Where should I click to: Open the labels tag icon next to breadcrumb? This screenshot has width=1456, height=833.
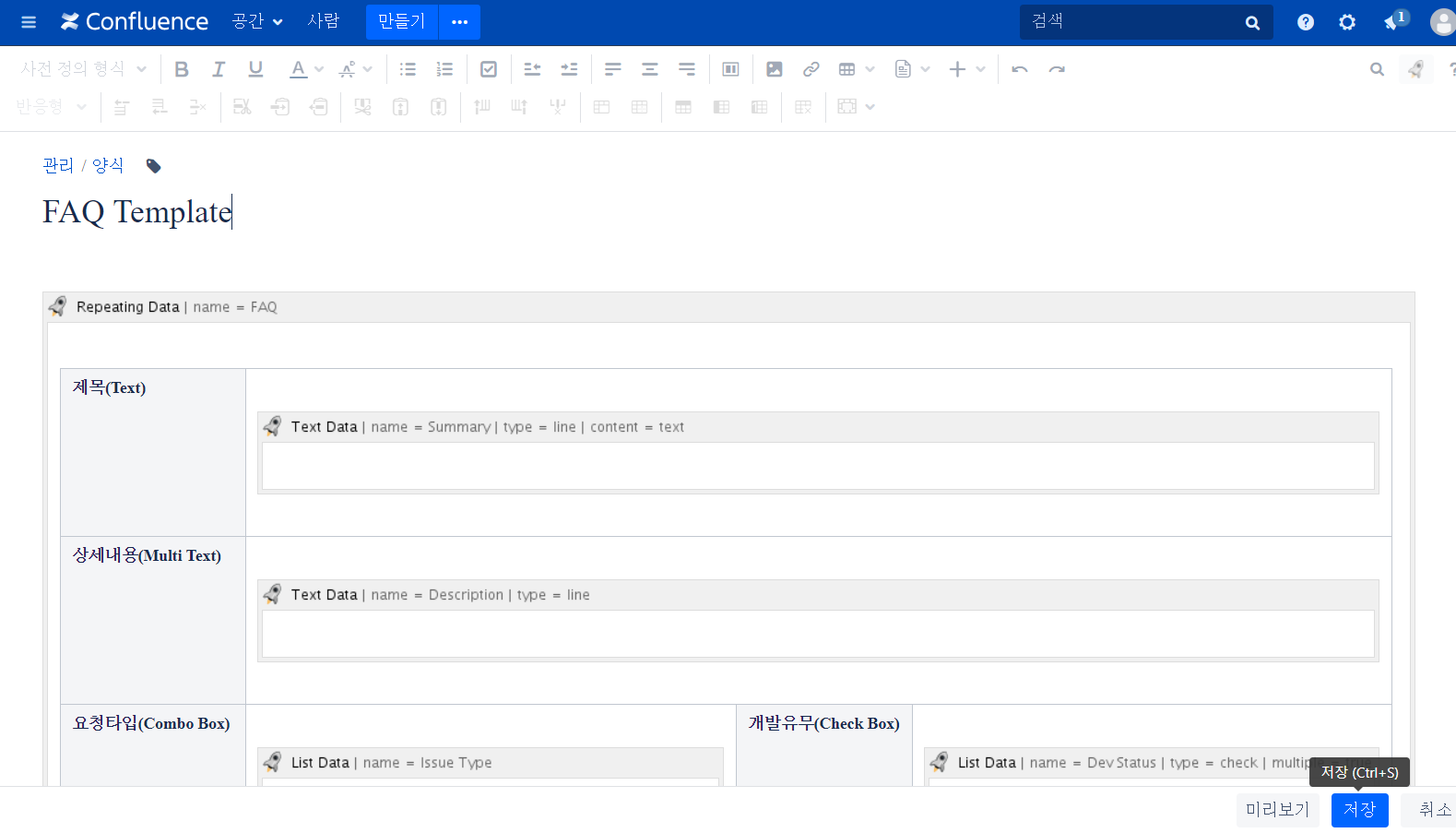154,166
